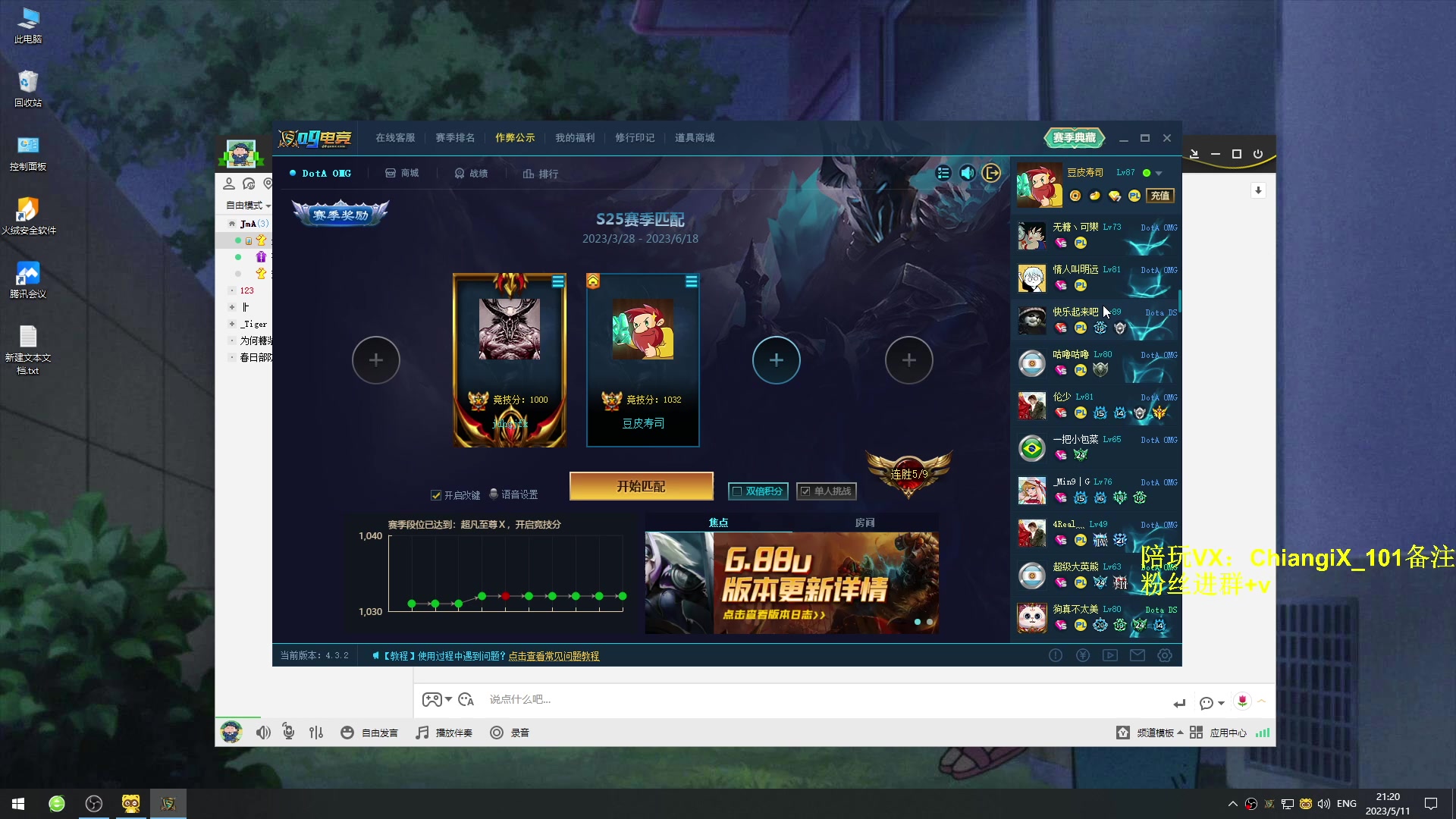
Task: Open 应用中心 app center
Action: 1219,733
